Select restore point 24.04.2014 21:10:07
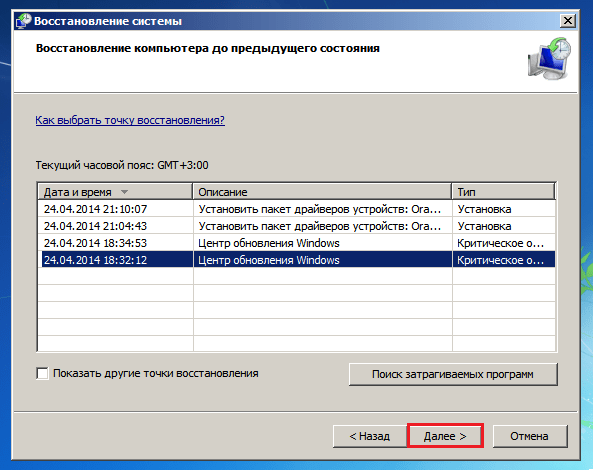 tap(297, 209)
